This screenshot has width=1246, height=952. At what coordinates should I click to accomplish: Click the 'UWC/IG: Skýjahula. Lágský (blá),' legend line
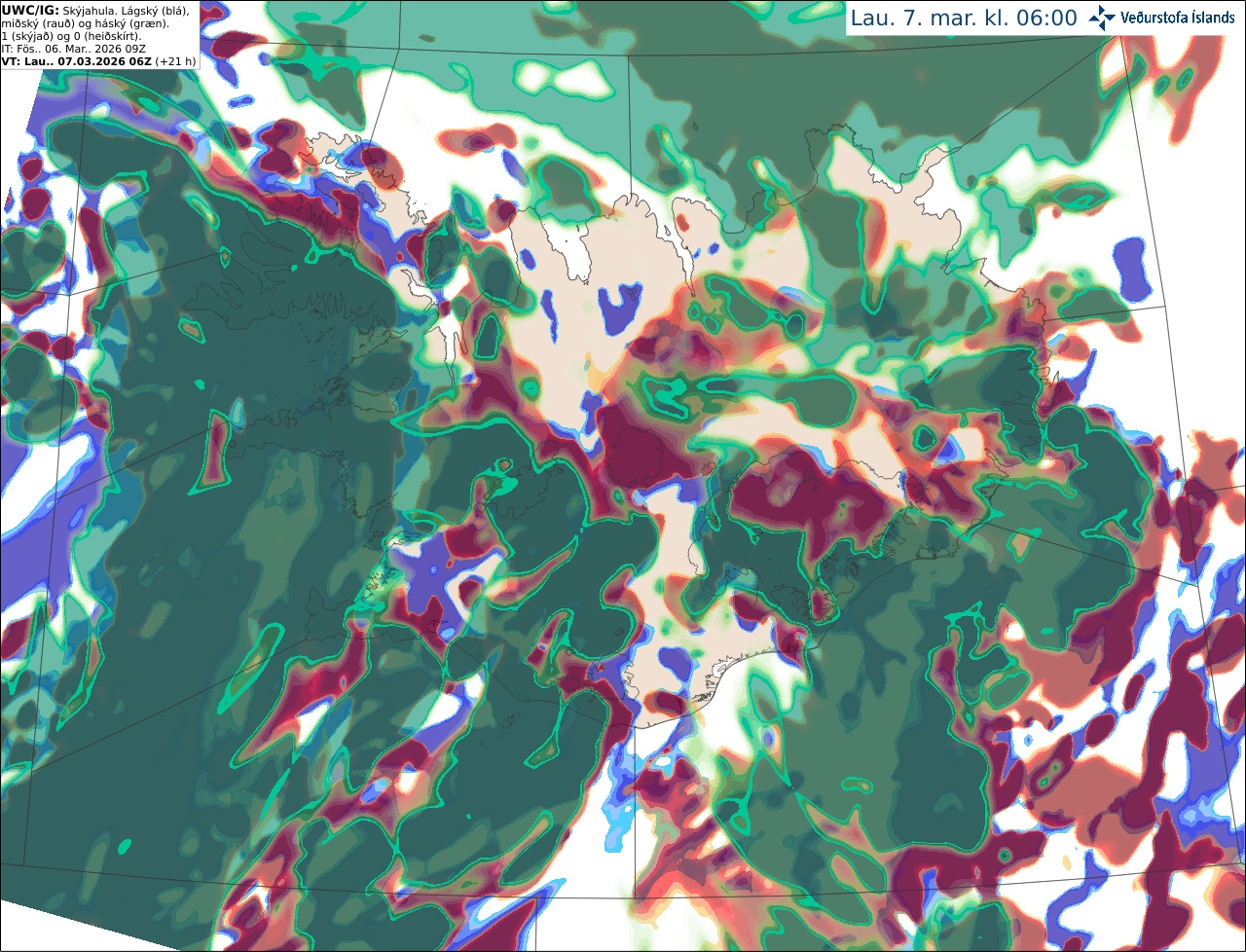click(x=95, y=10)
